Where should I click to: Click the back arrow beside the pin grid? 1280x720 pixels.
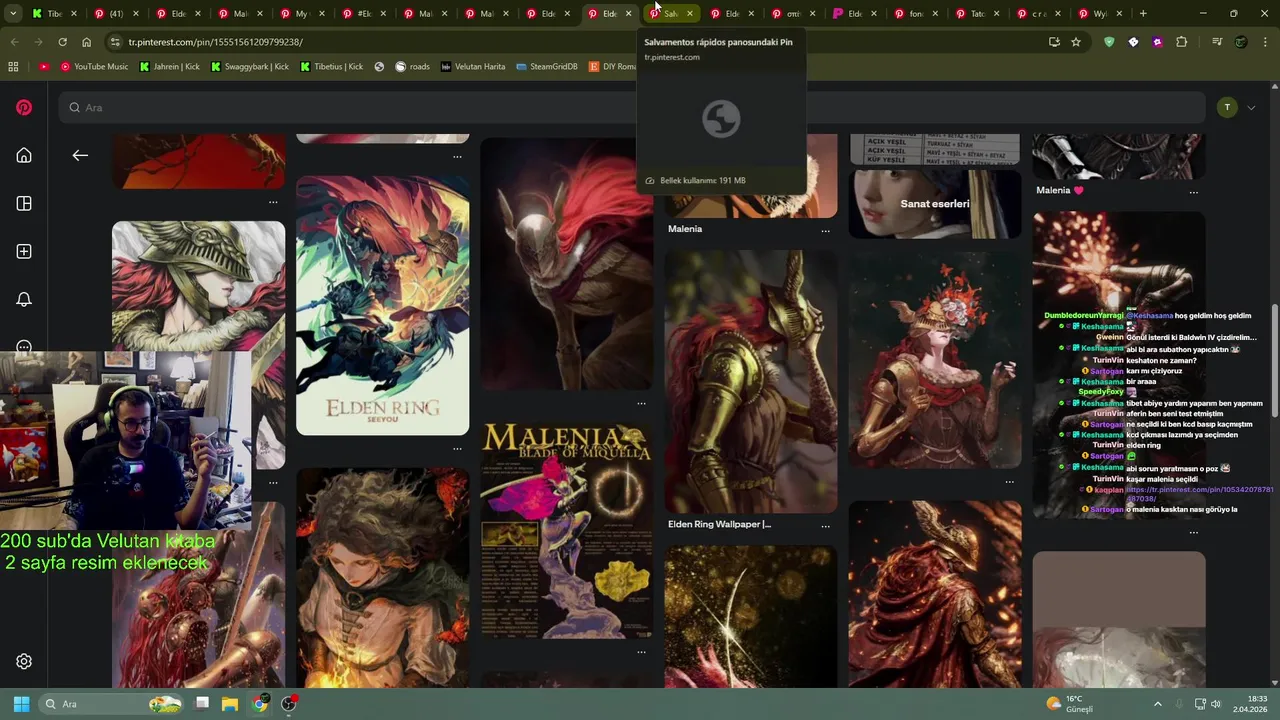tap(80, 155)
